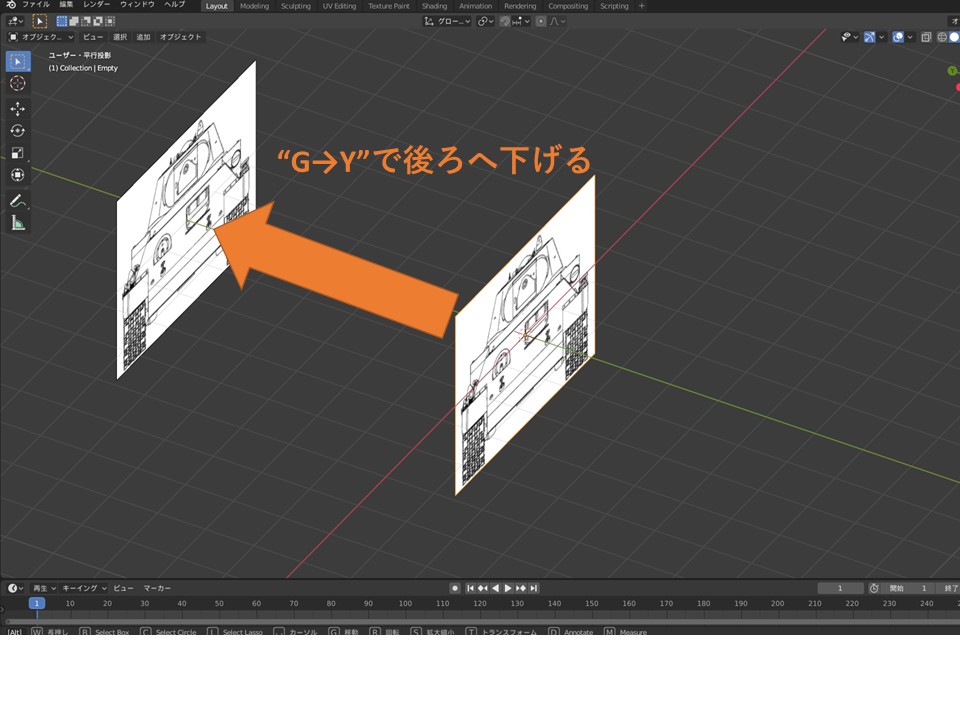Toggle the auto keying record button
This screenshot has height=720, width=960.
pyautogui.click(x=455, y=588)
